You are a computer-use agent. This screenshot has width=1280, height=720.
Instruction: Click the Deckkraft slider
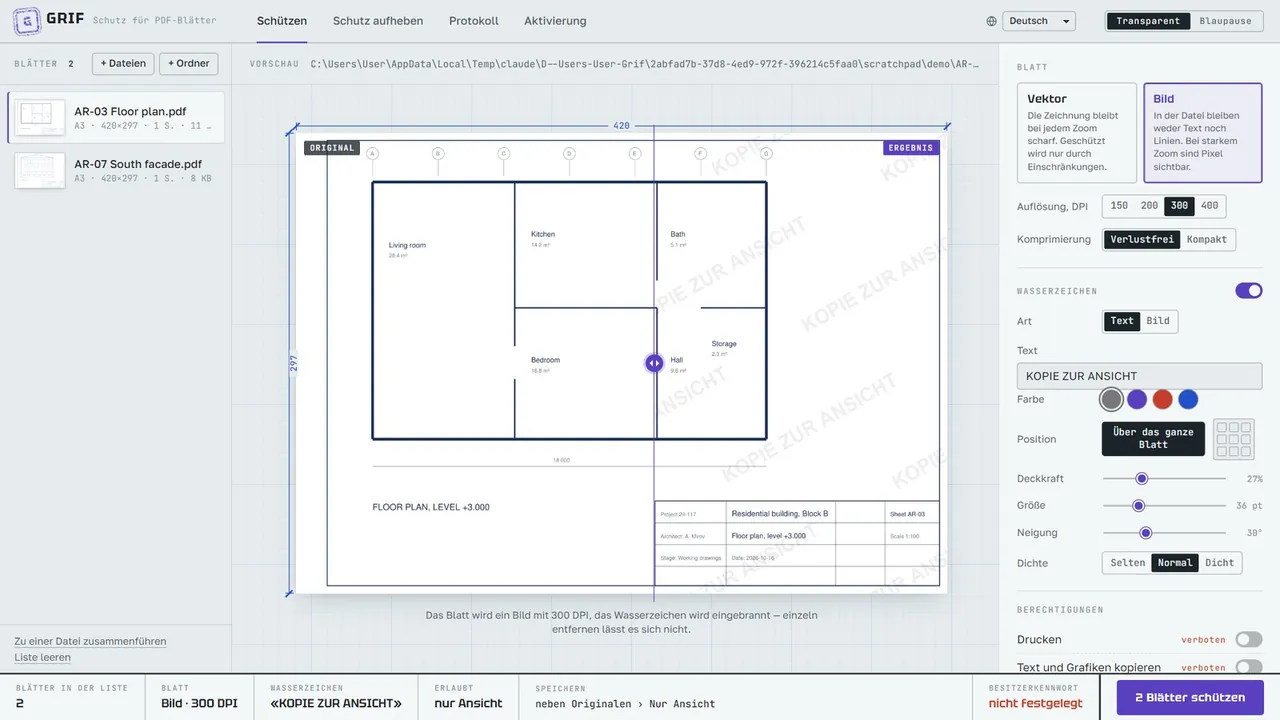pyautogui.click(x=1164, y=479)
